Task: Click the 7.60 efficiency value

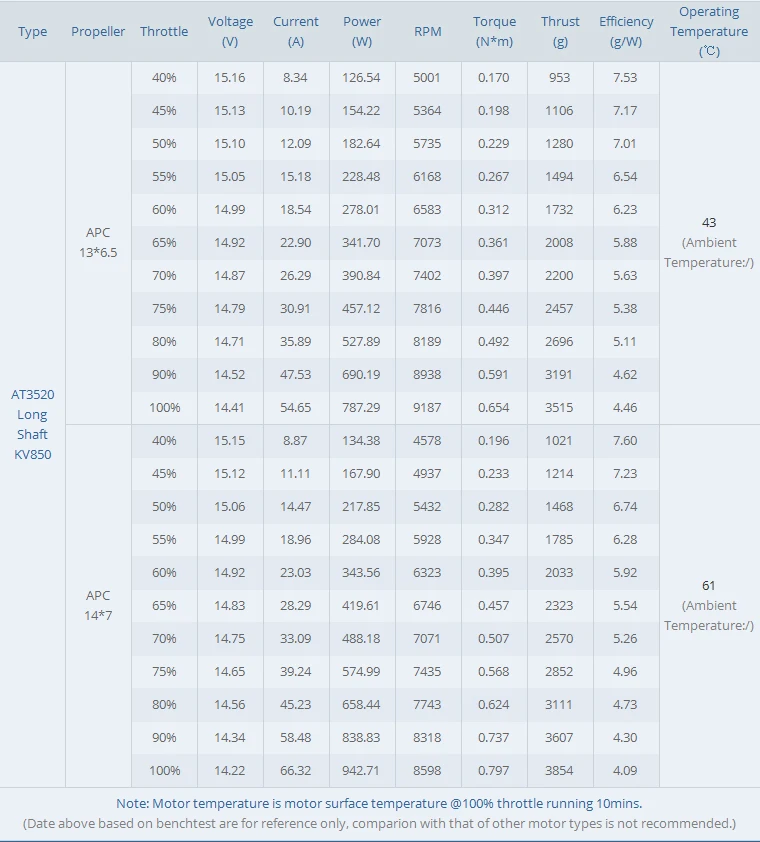Action: [625, 441]
